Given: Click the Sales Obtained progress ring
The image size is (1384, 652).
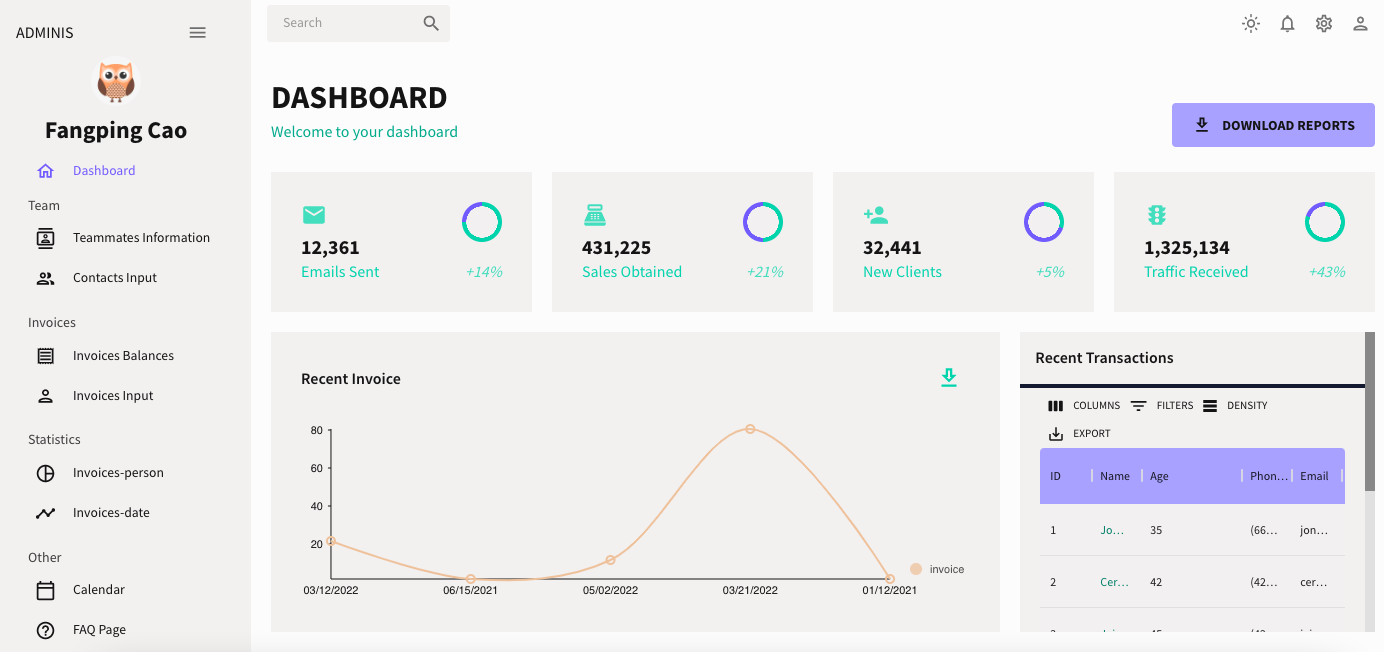Looking at the screenshot, I should click(x=763, y=222).
